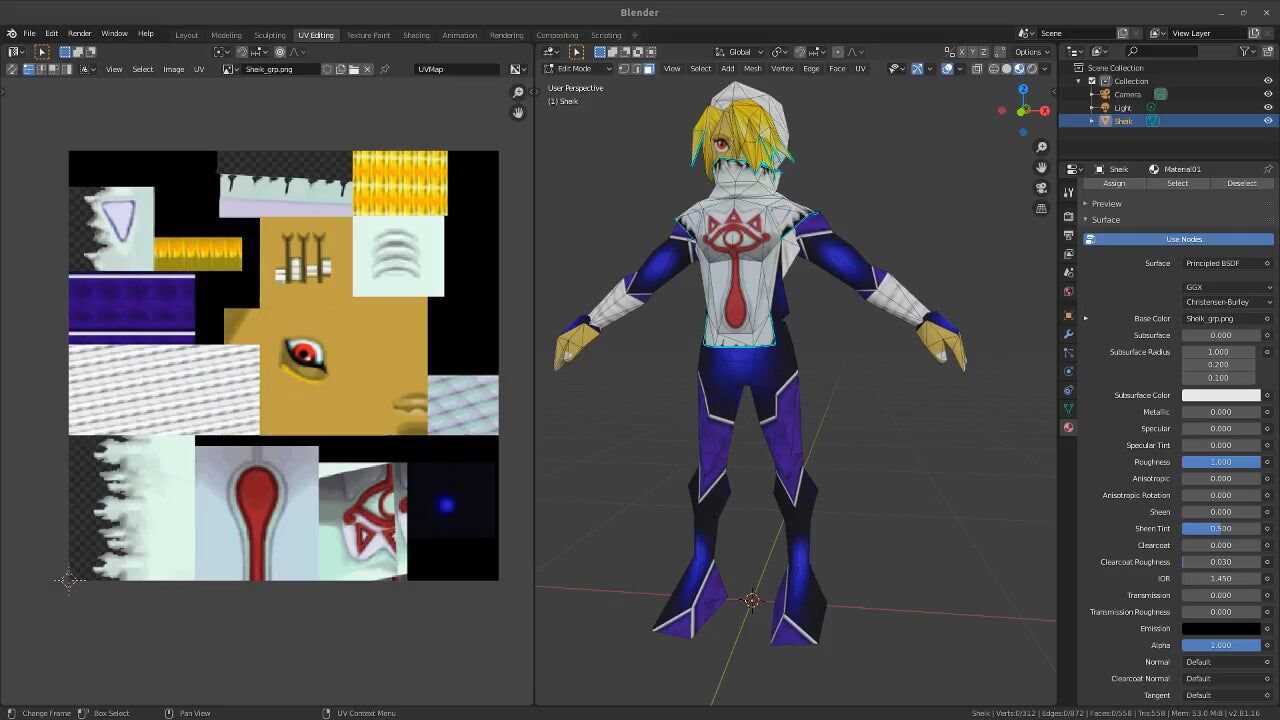Open the Material properties tab icon
This screenshot has width=1280, height=720.
1069,428
